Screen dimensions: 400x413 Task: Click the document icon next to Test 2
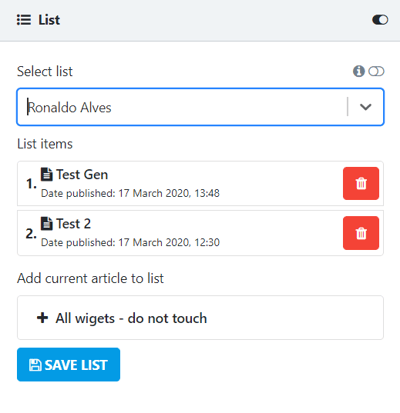click(47, 223)
